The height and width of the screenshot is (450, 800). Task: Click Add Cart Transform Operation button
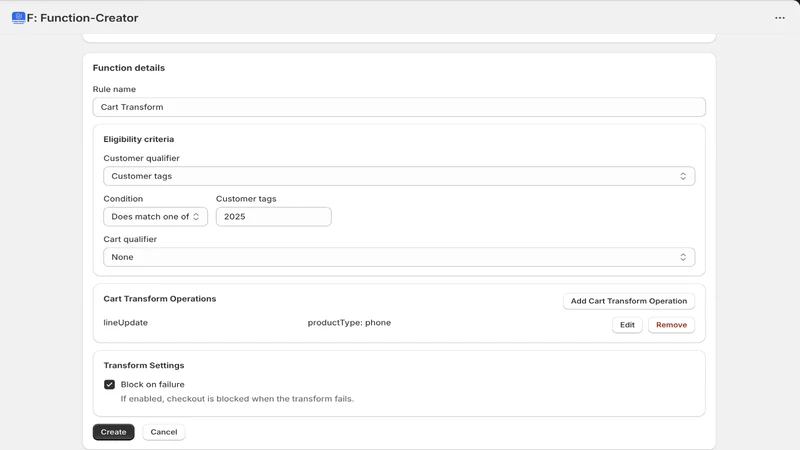tap(629, 301)
